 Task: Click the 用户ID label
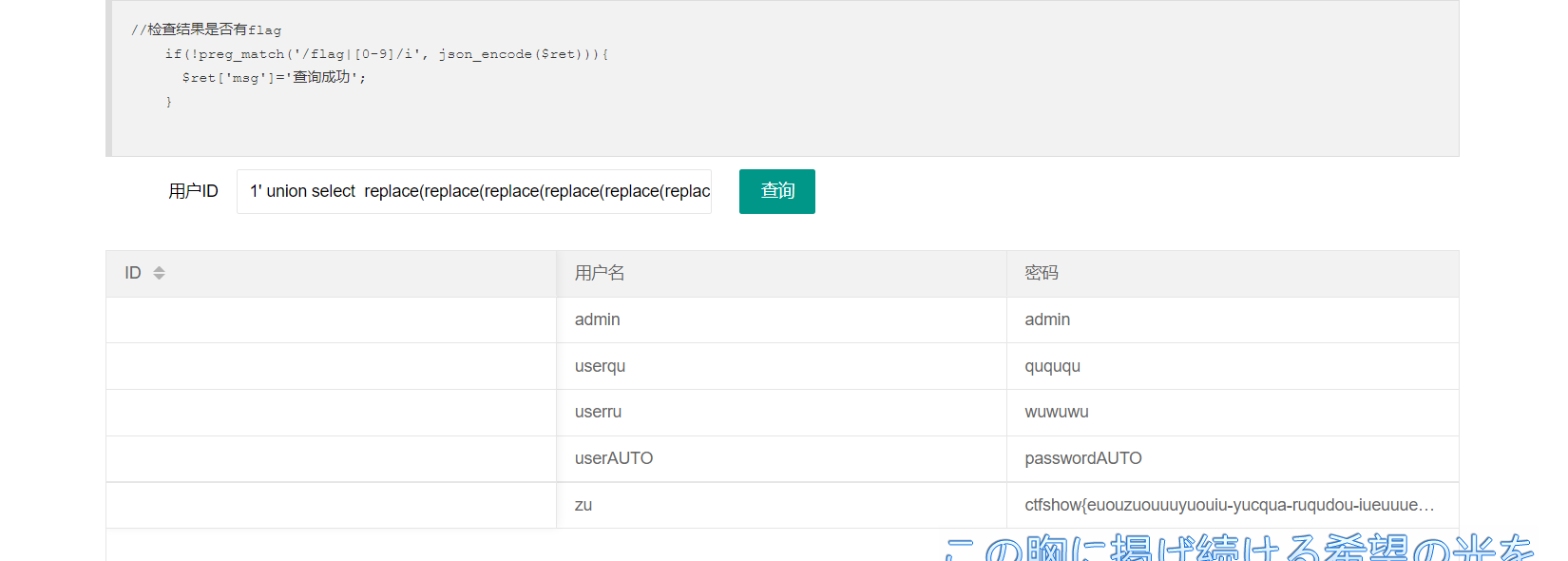click(193, 191)
